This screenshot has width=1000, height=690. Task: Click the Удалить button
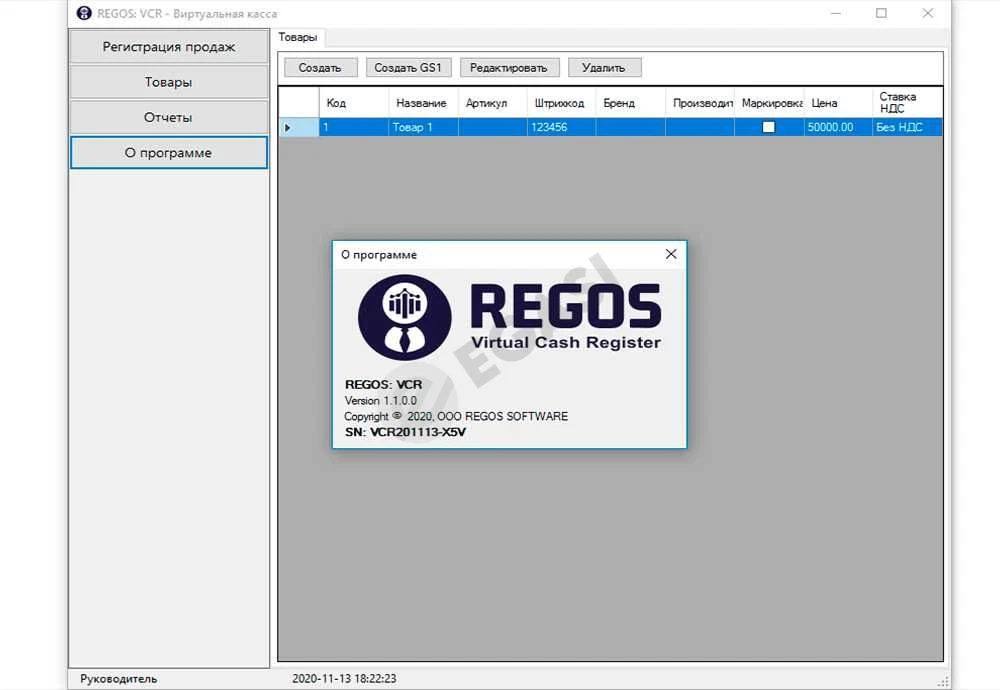[x=604, y=68]
